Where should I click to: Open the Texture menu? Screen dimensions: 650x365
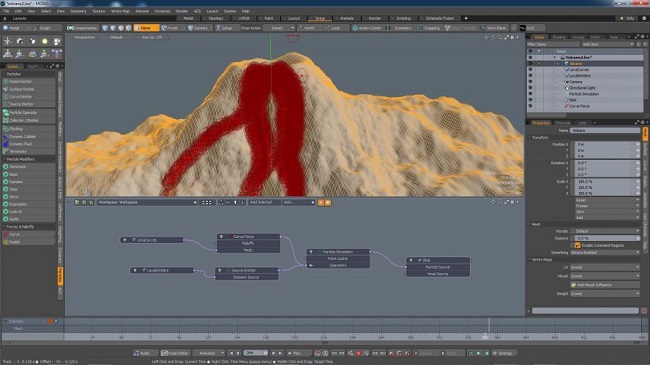(99, 11)
